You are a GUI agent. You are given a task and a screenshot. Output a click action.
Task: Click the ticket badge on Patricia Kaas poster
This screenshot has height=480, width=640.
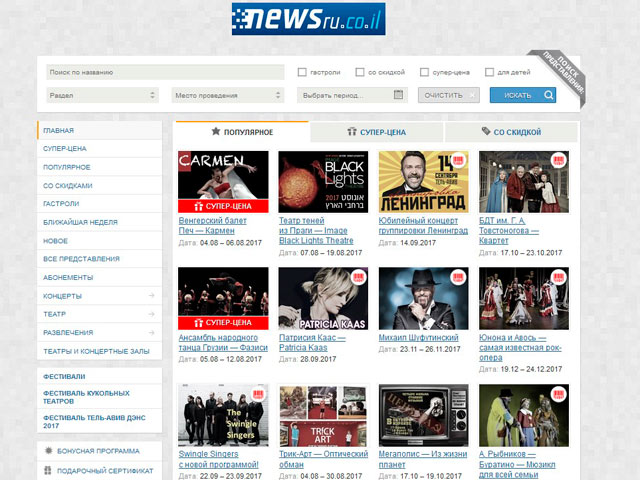tap(358, 277)
